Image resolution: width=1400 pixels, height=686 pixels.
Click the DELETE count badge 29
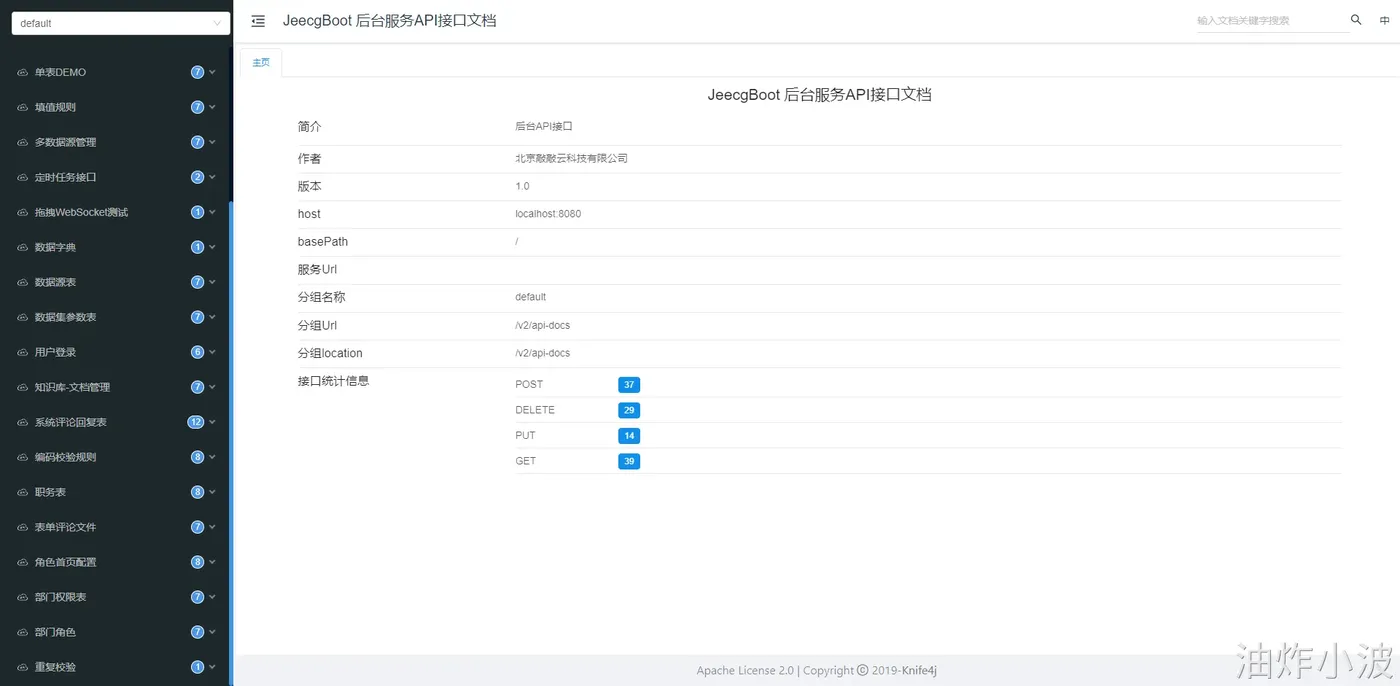coord(629,410)
